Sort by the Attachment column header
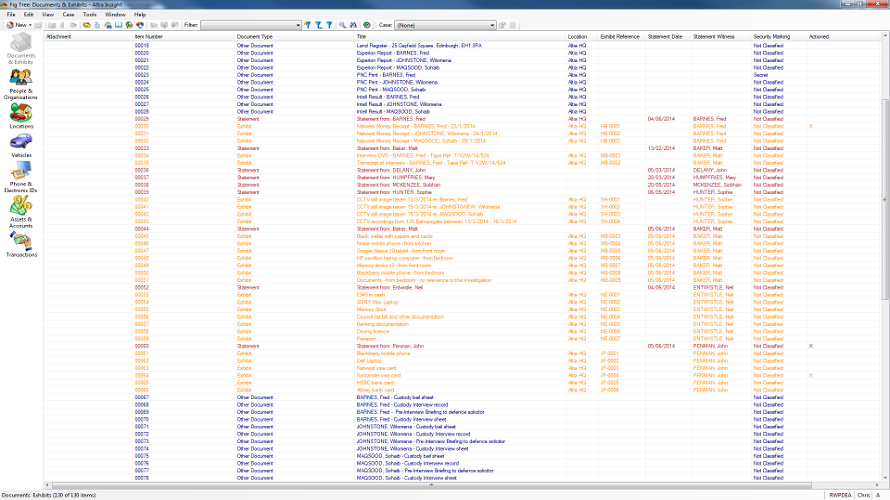 pyautogui.click(x=89, y=36)
